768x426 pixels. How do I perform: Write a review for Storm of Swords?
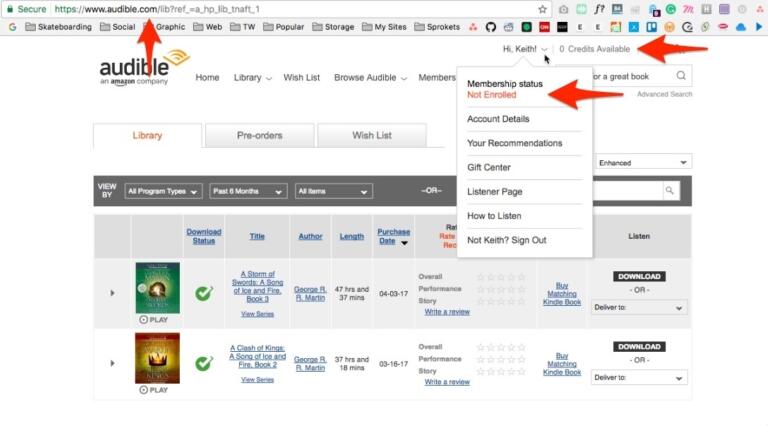447,311
